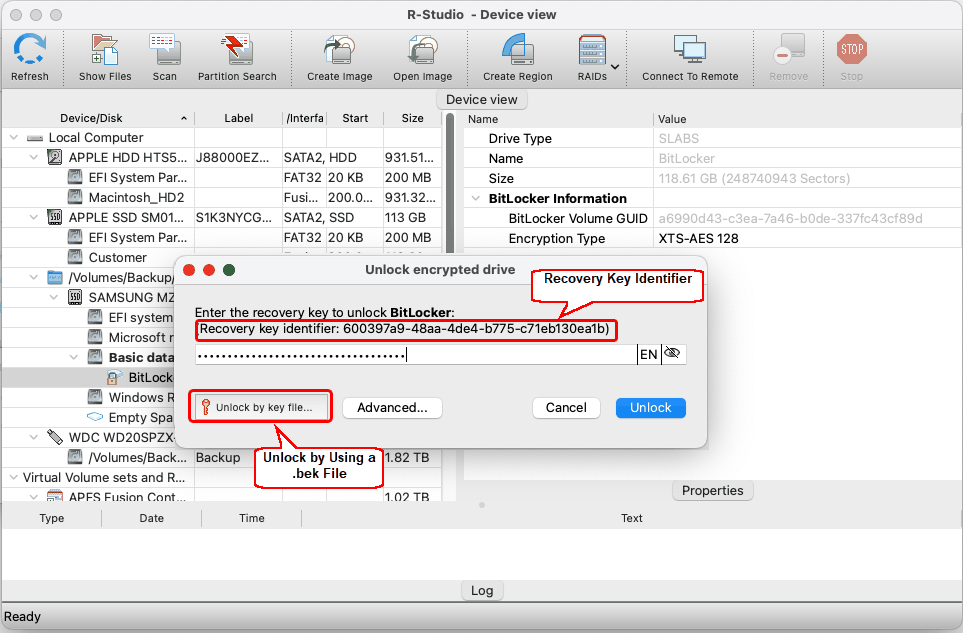Select the WDC WD20SPZX drive icon
Viewport: 963px width, 633px height.
[55, 437]
